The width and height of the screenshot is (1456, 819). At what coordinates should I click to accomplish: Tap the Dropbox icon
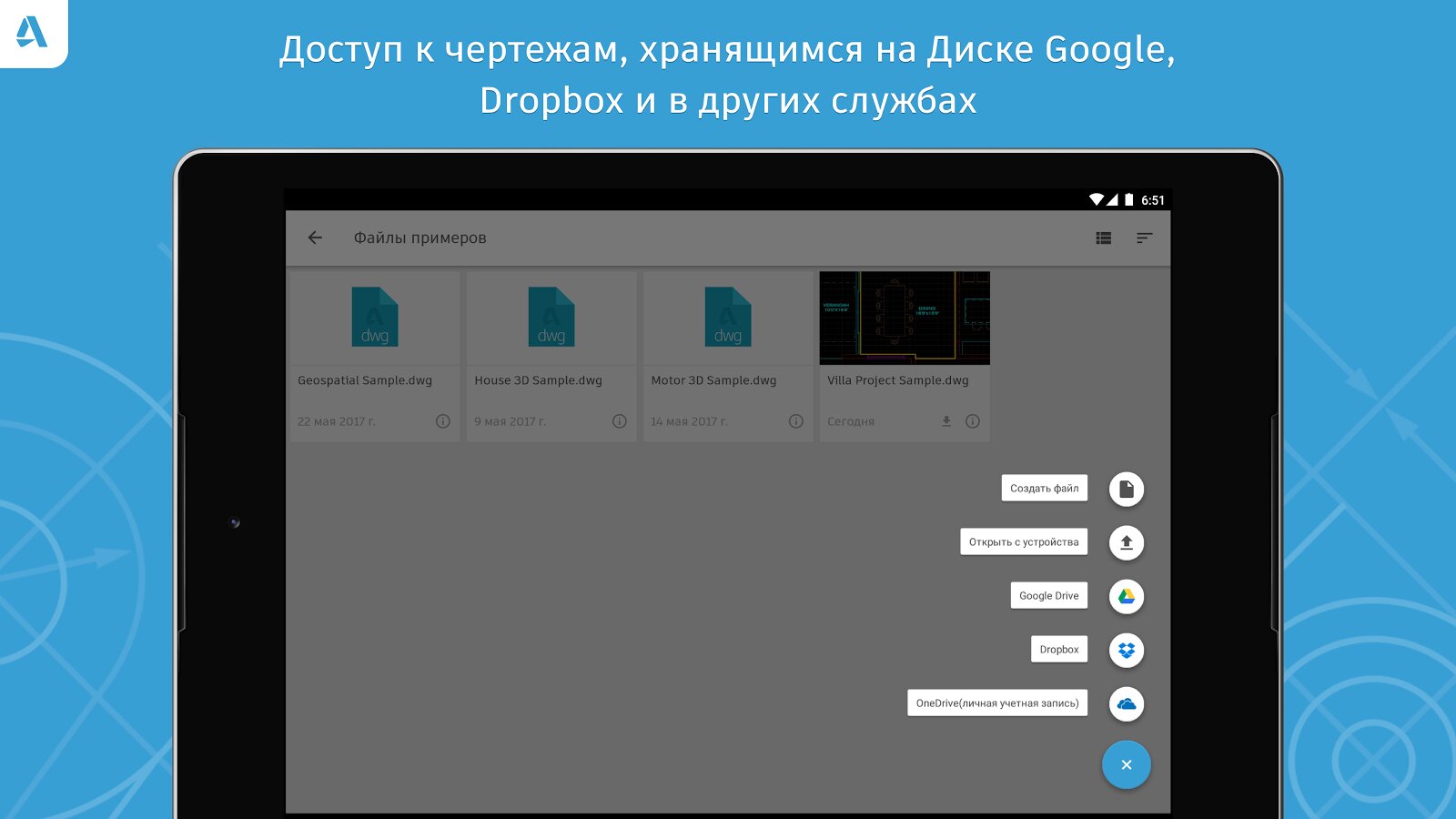1126,650
